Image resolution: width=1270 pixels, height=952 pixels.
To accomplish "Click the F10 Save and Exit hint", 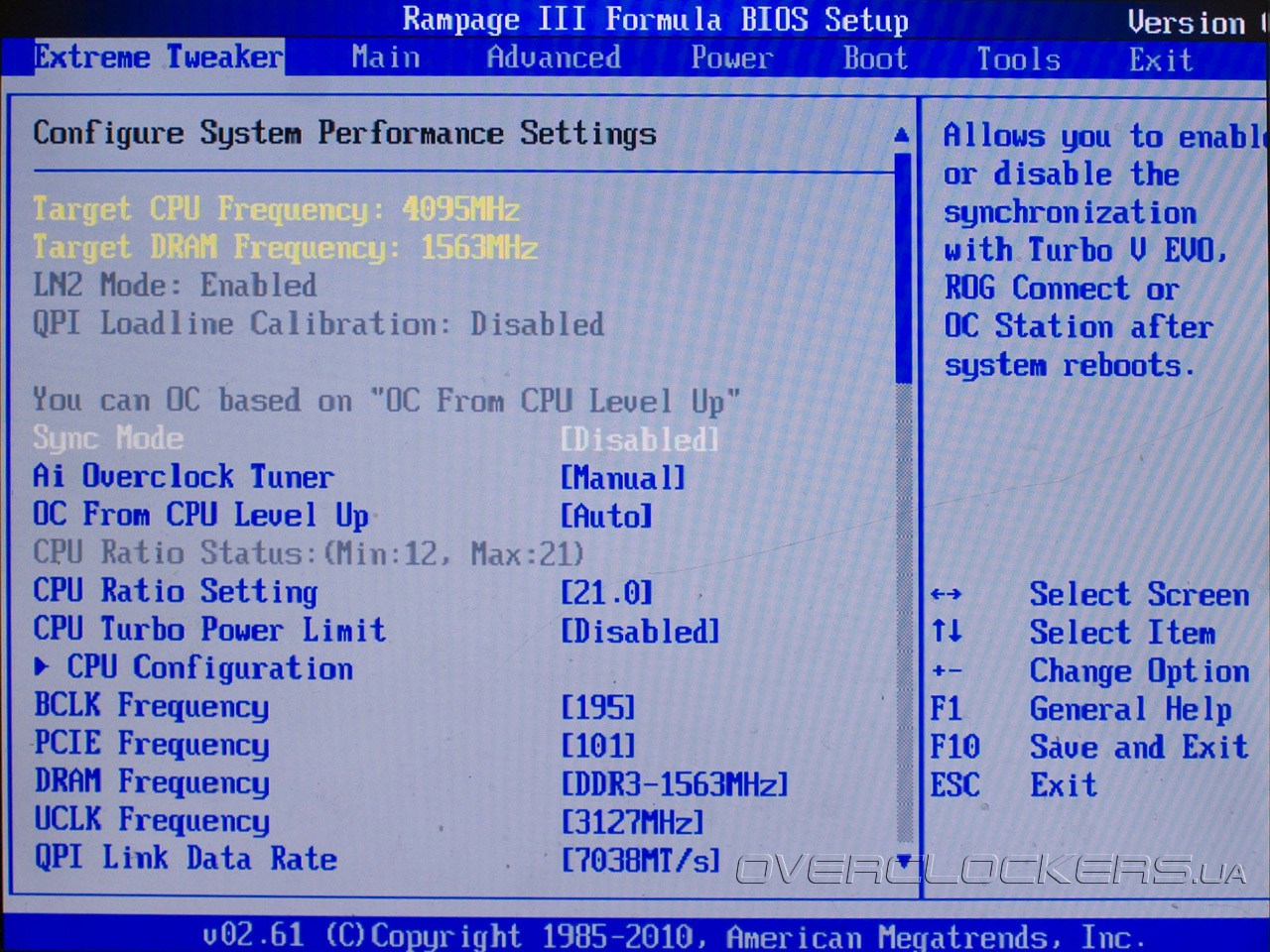I will point(1089,747).
